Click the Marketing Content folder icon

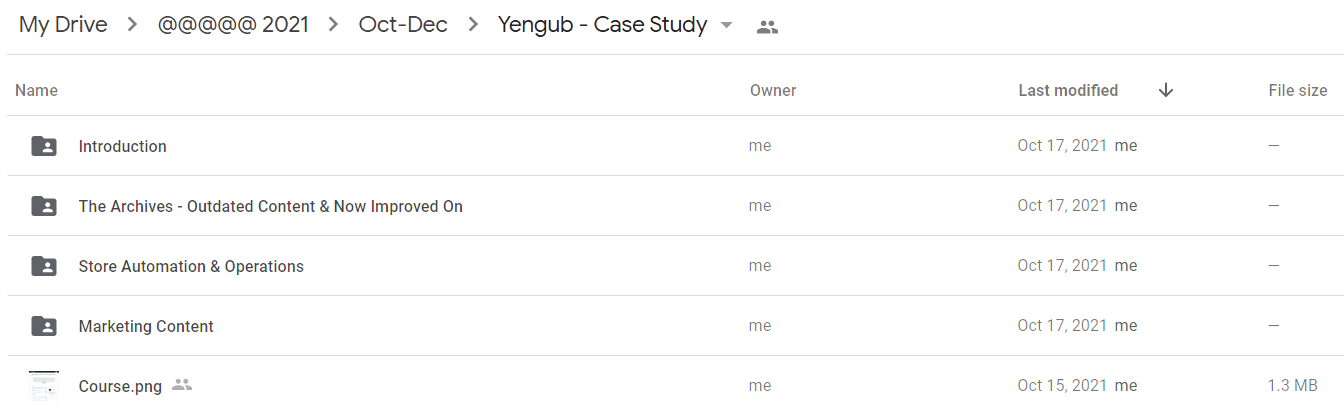click(44, 326)
